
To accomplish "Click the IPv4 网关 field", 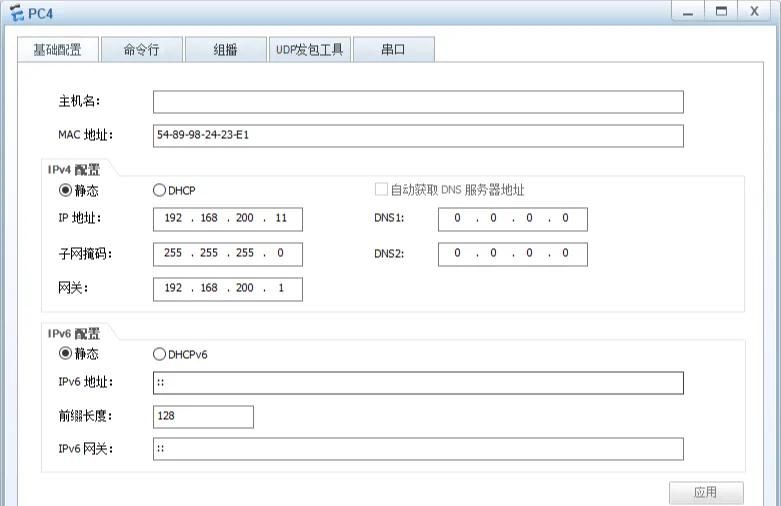I will (227, 289).
